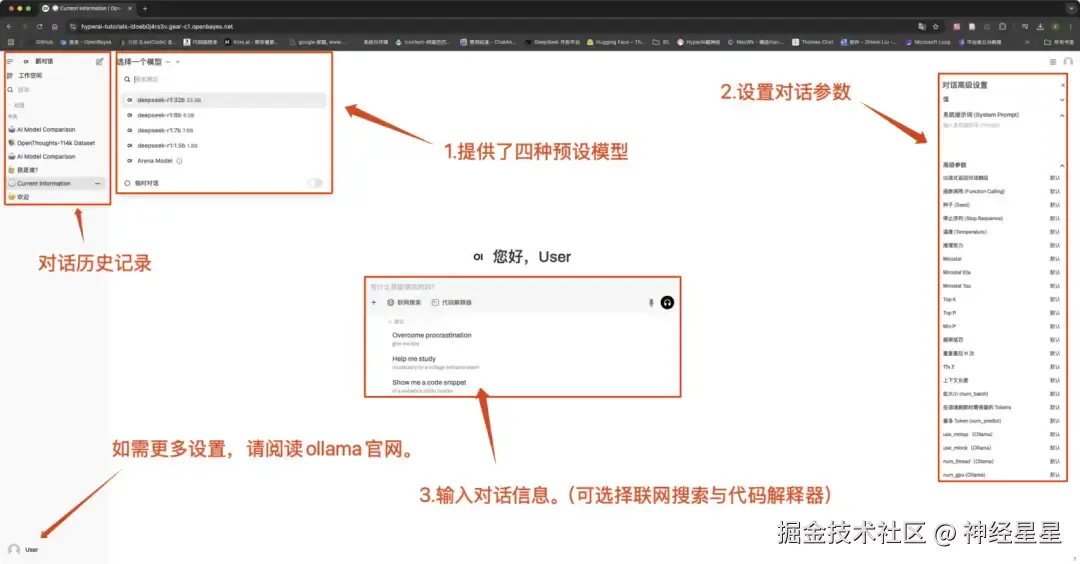Expand the 值 section chevron
Image resolution: width=1080 pixels, height=564 pixels.
pos(1062,100)
